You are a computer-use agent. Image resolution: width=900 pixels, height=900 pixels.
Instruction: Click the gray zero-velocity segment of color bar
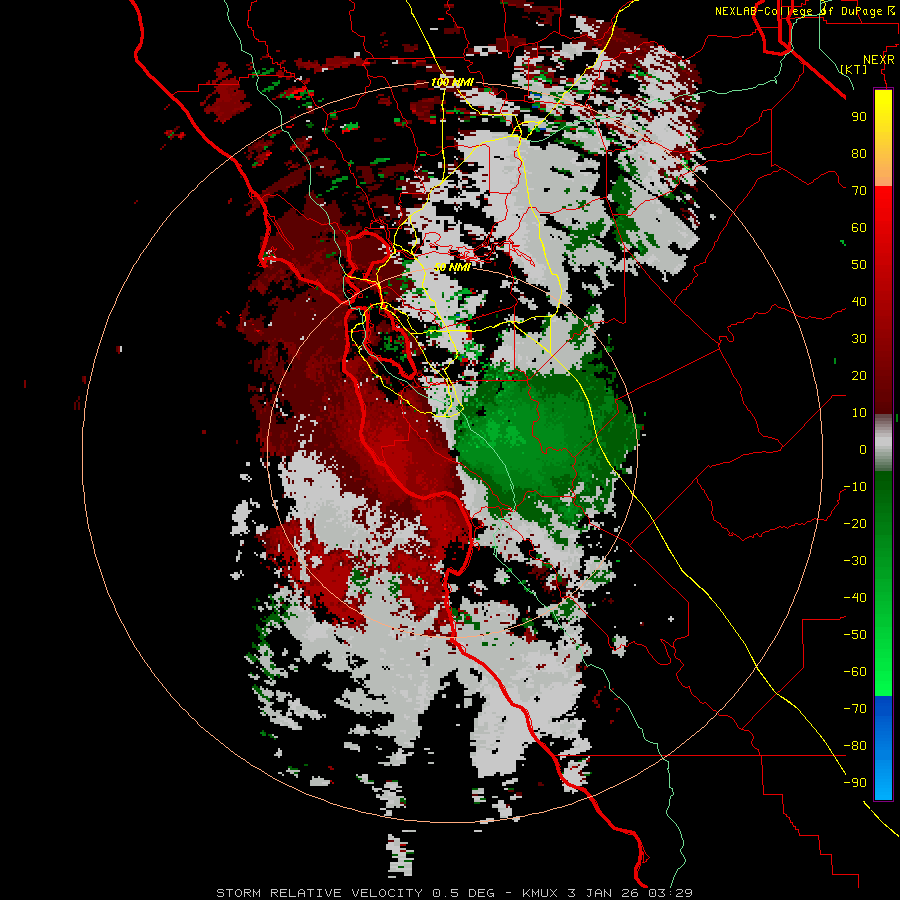coord(883,443)
